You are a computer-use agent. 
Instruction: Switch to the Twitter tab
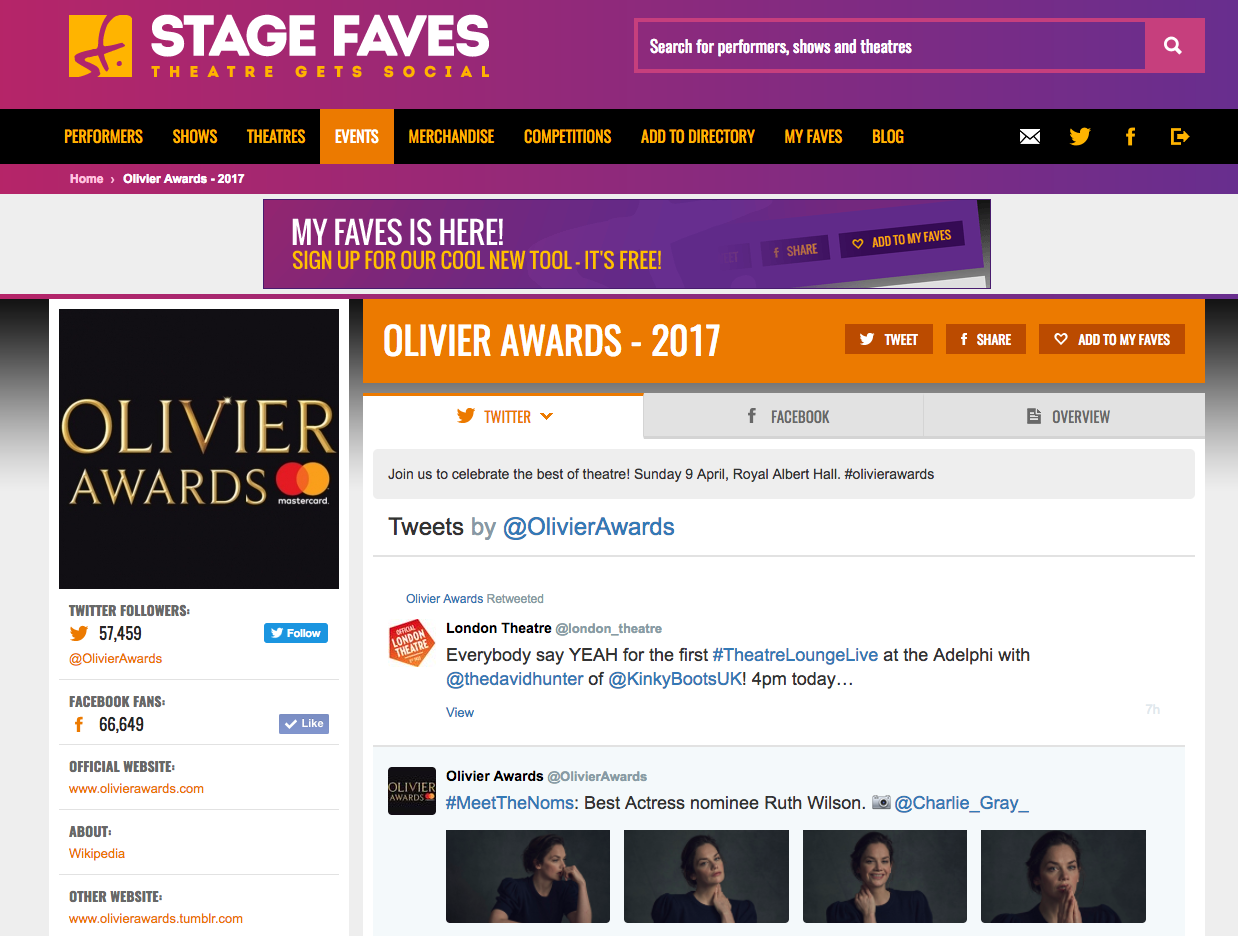coord(503,417)
